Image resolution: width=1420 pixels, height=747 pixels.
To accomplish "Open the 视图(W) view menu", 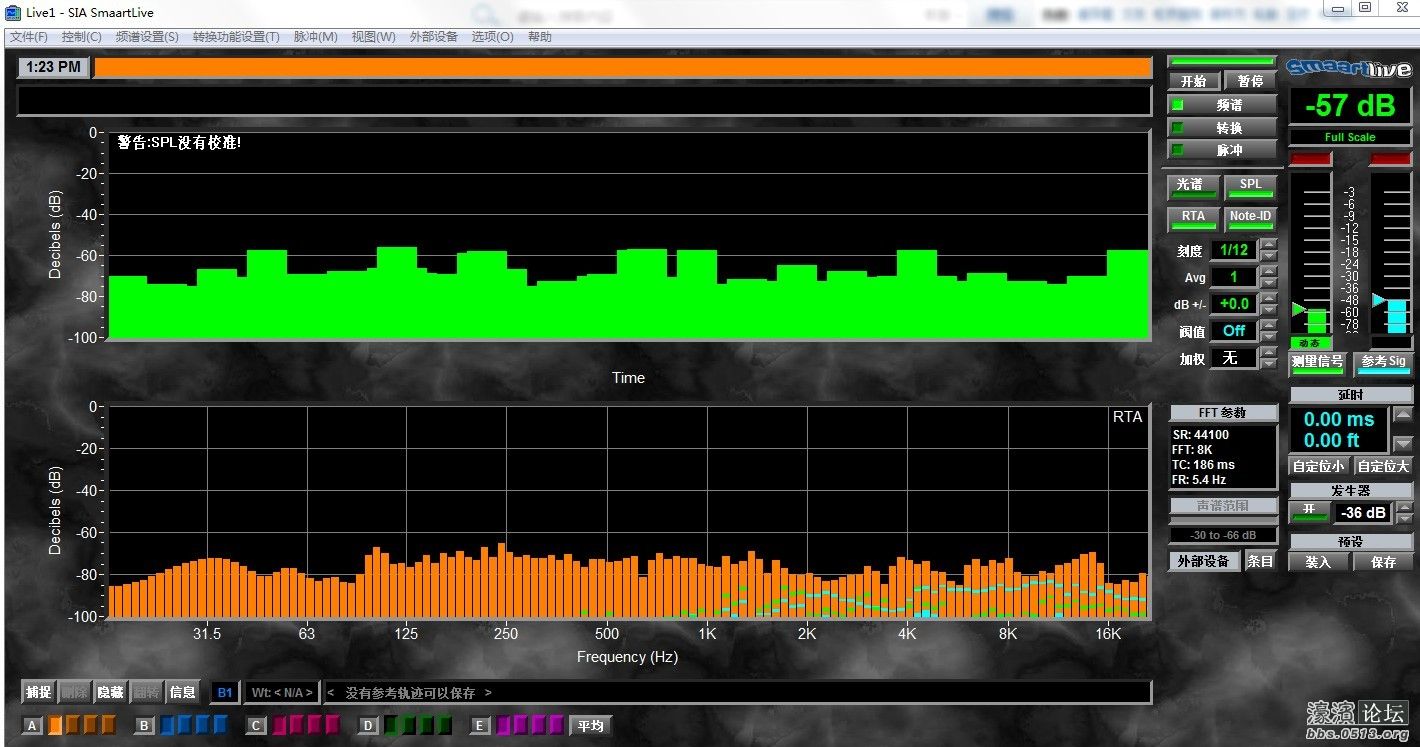I will point(373,37).
